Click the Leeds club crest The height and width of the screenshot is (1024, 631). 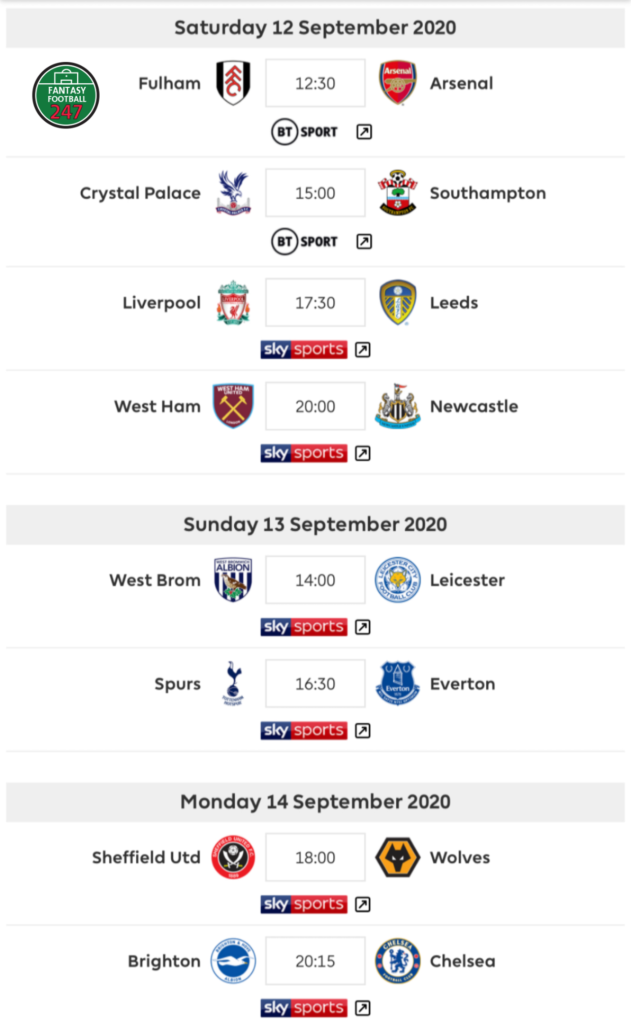point(398,302)
